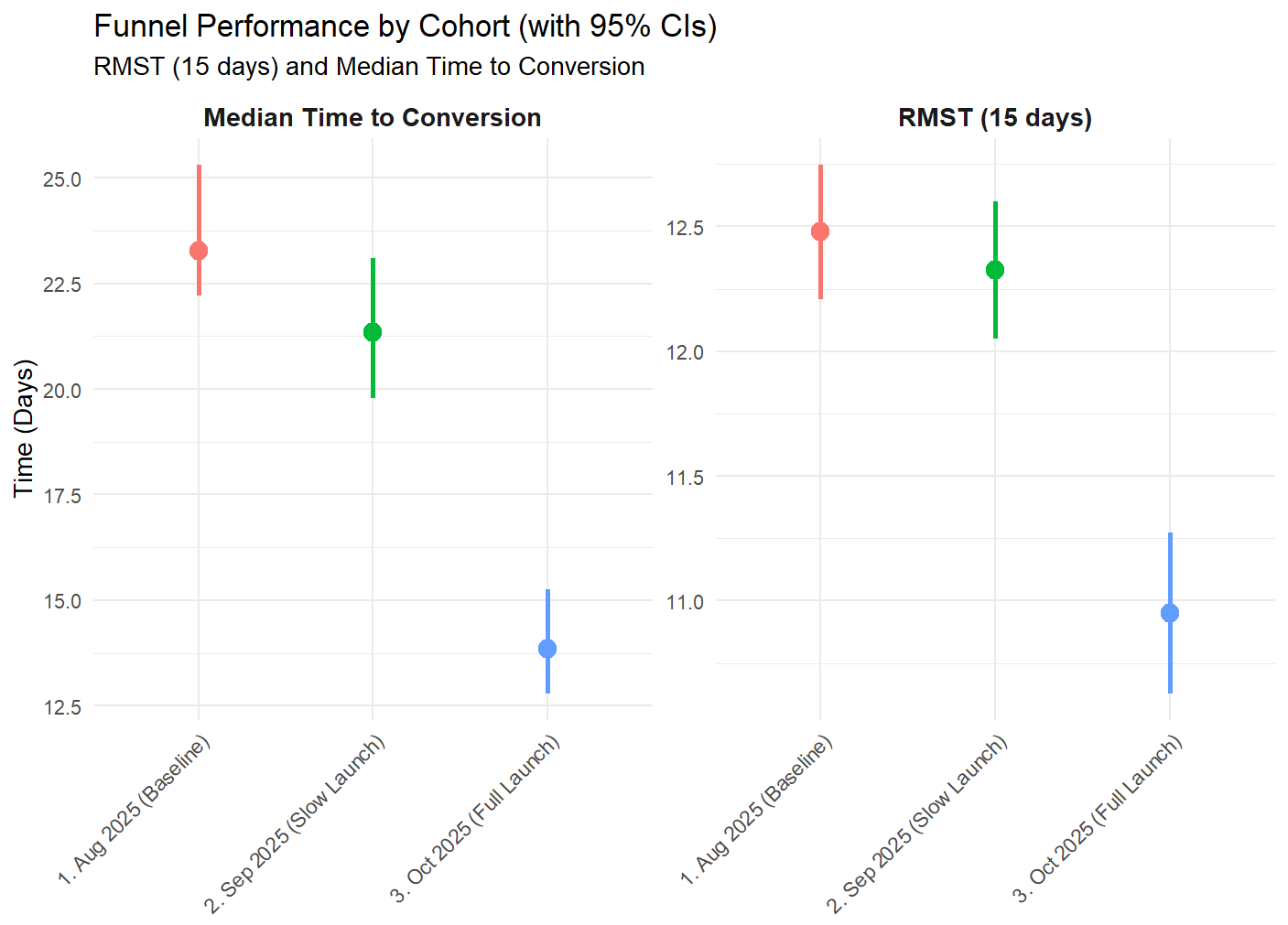Click the red Baseline point in Median panel
Screen dimensions: 1288x925
click(199, 251)
